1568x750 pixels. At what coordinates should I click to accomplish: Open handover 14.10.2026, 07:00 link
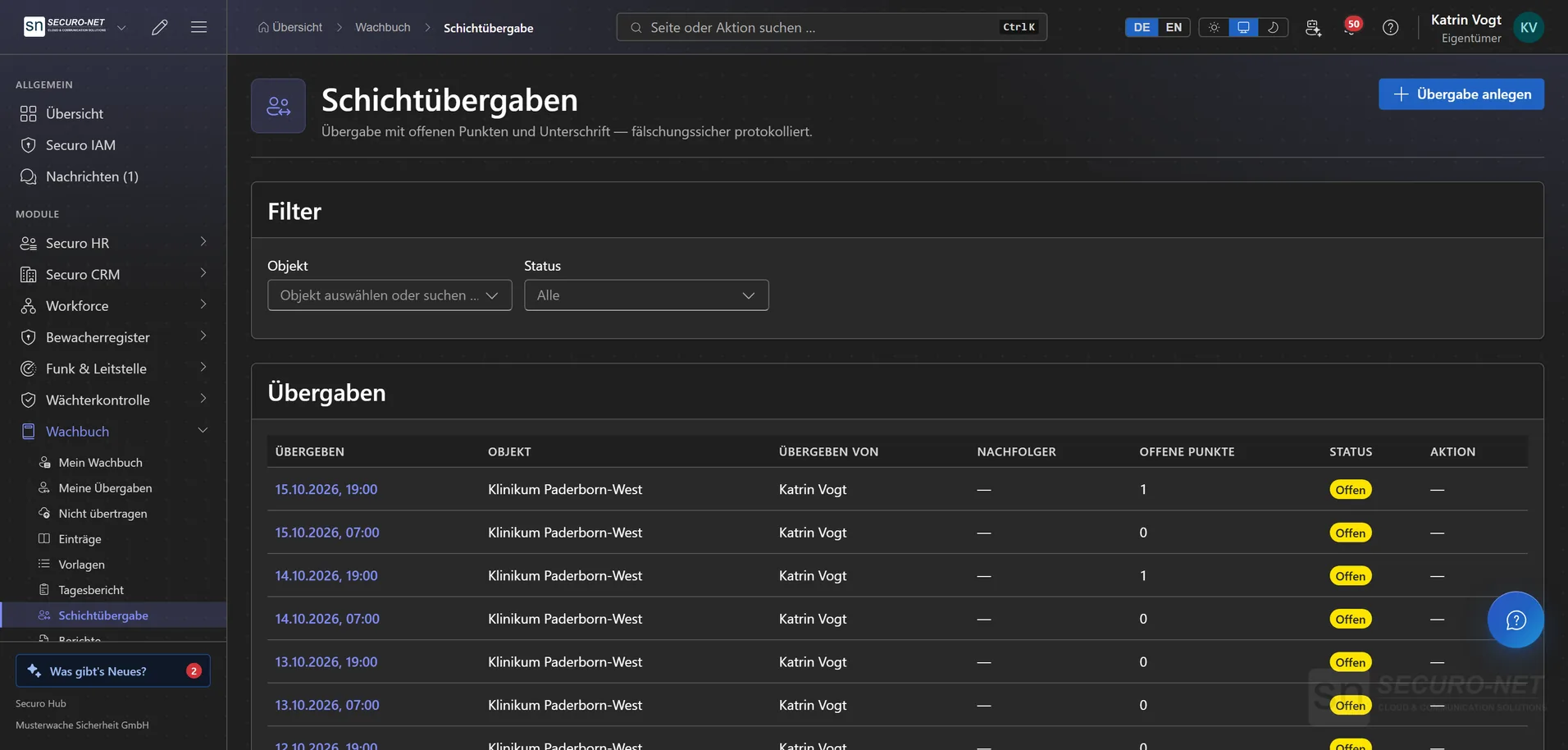tap(327, 619)
